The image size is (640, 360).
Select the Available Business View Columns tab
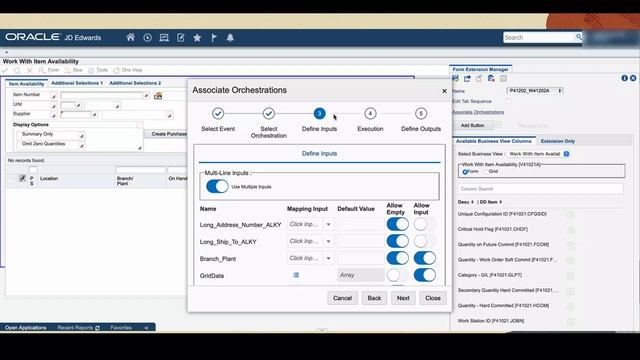click(493, 141)
